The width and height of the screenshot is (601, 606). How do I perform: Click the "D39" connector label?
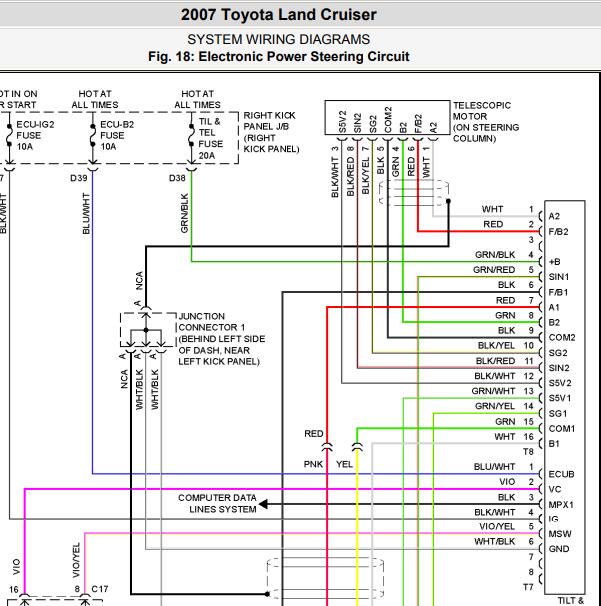pyautogui.click(x=79, y=178)
